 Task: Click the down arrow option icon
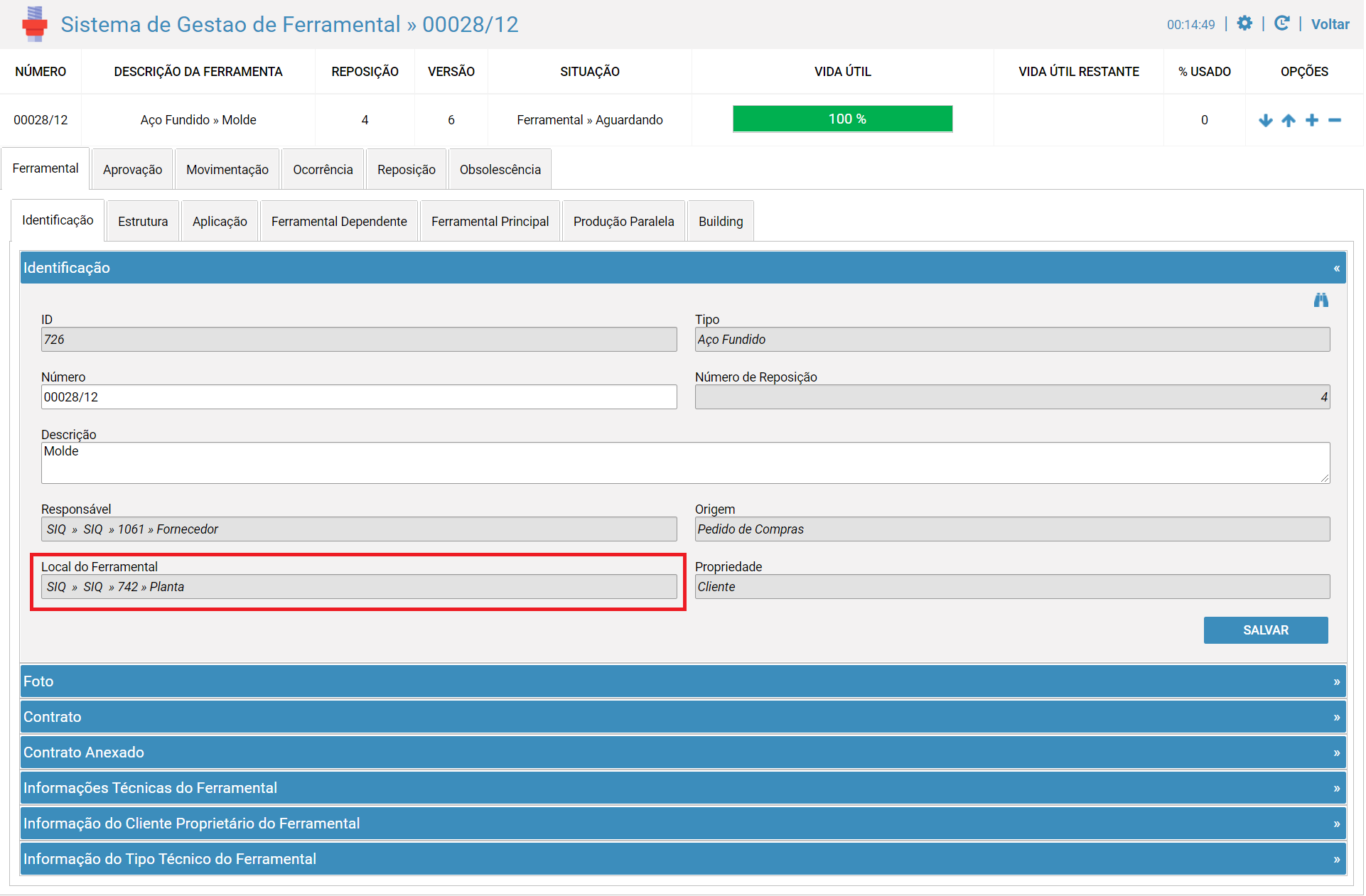tap(1266, 120)
